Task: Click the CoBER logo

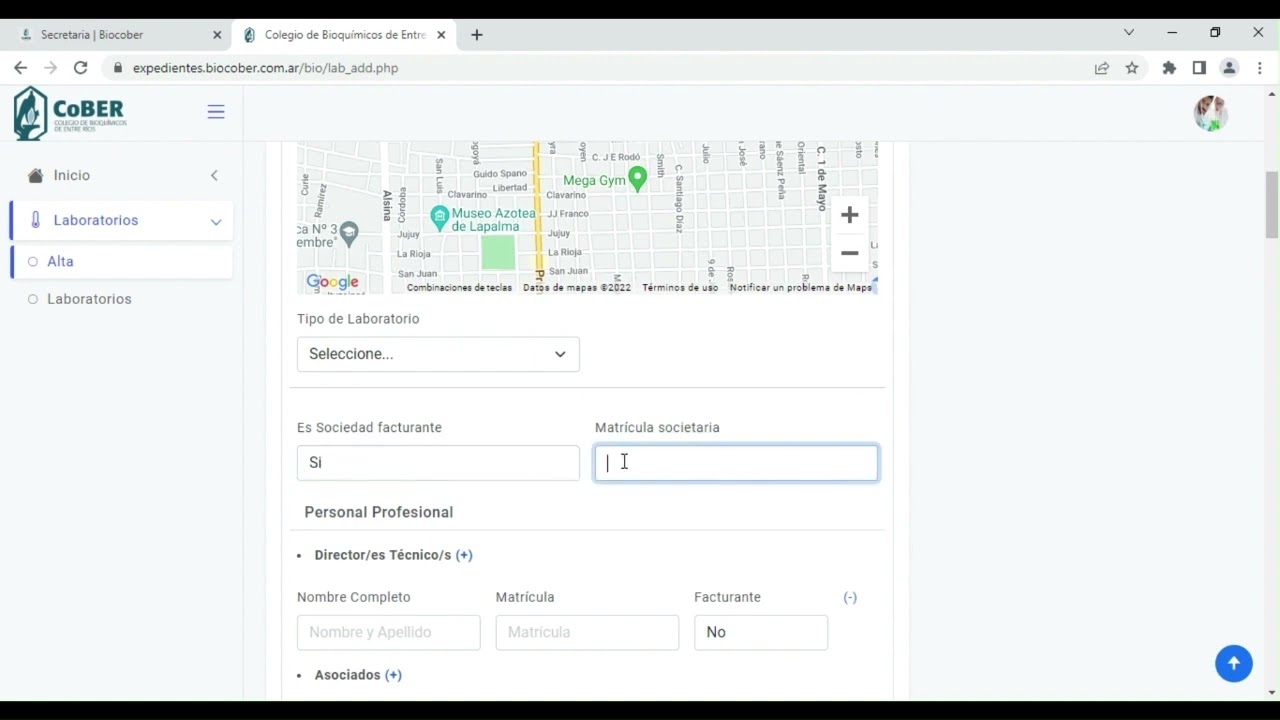Action: 70,113
